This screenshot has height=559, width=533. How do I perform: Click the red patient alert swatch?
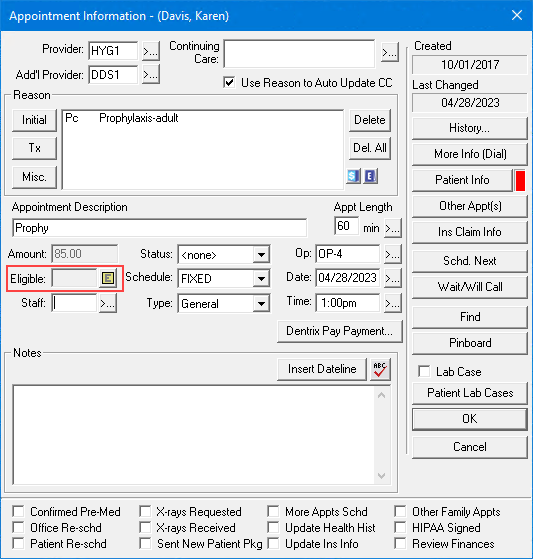[521, 180]
